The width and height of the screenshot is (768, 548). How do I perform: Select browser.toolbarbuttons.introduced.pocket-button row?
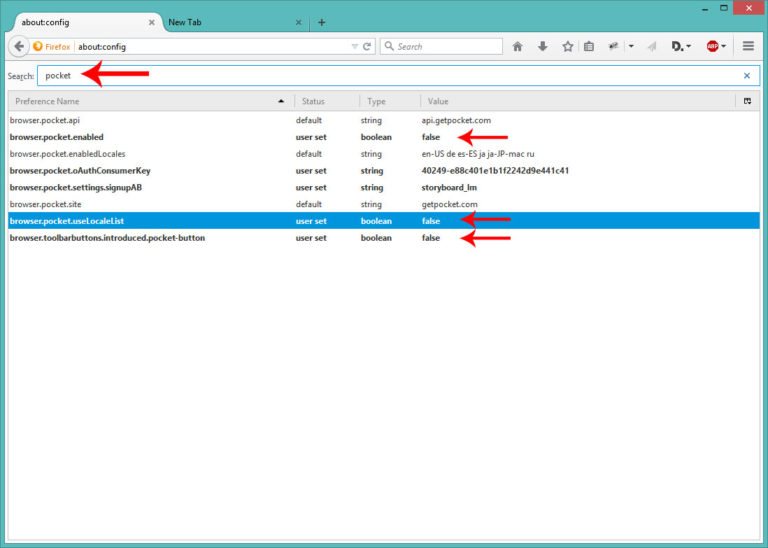point(384,238)
